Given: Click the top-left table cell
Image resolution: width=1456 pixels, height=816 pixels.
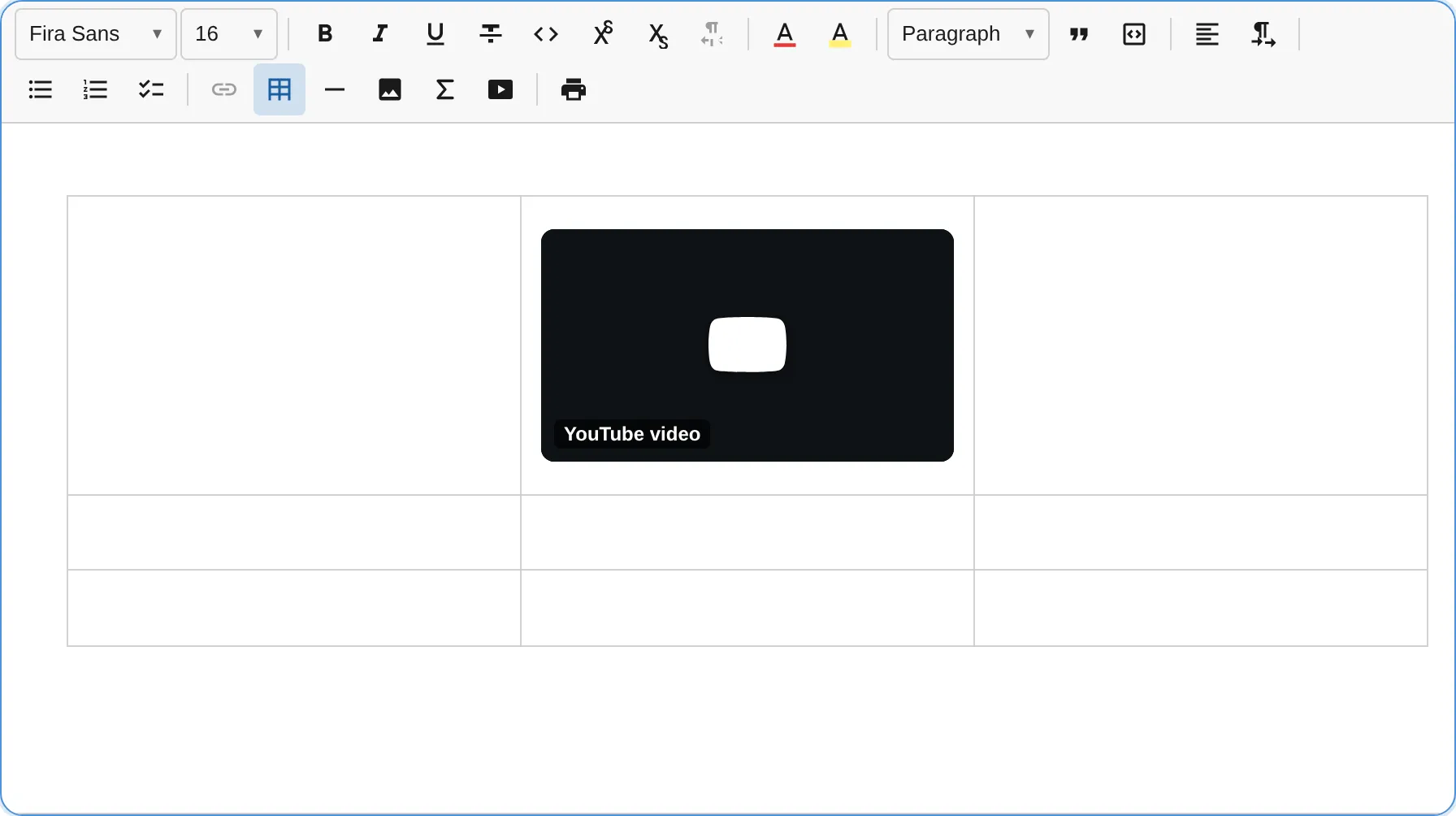Looking at the screenshot, I should tap(294, 345).
